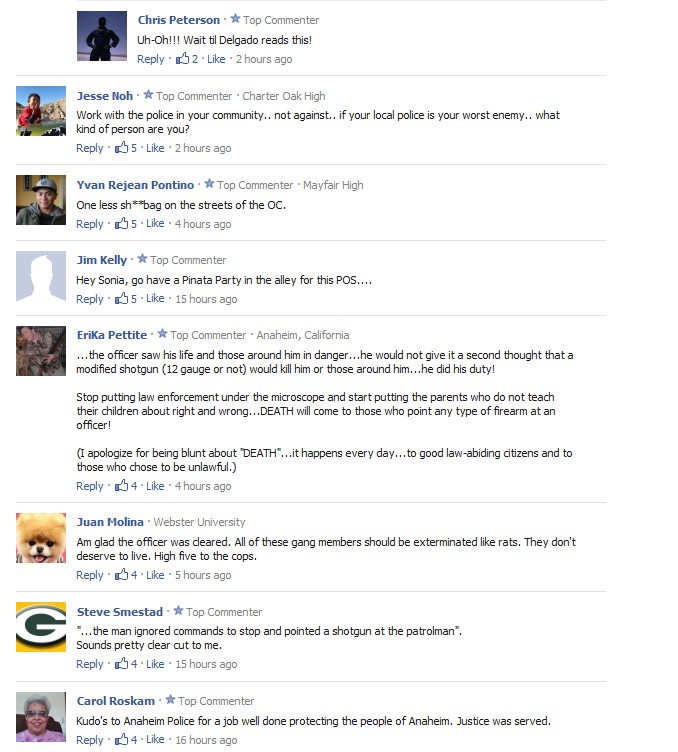This screenshot has width=678, height=752.
Task: Click the Webster University link
Action: pos(199,522)
